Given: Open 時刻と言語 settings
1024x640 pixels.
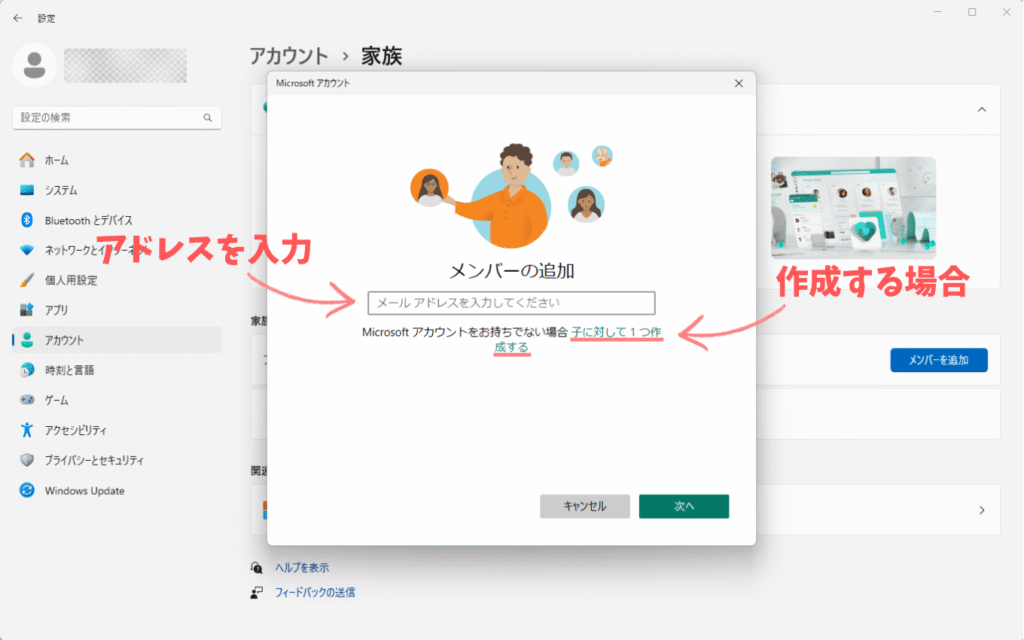Looking at the screenshot, I should [x=117, y=370].
